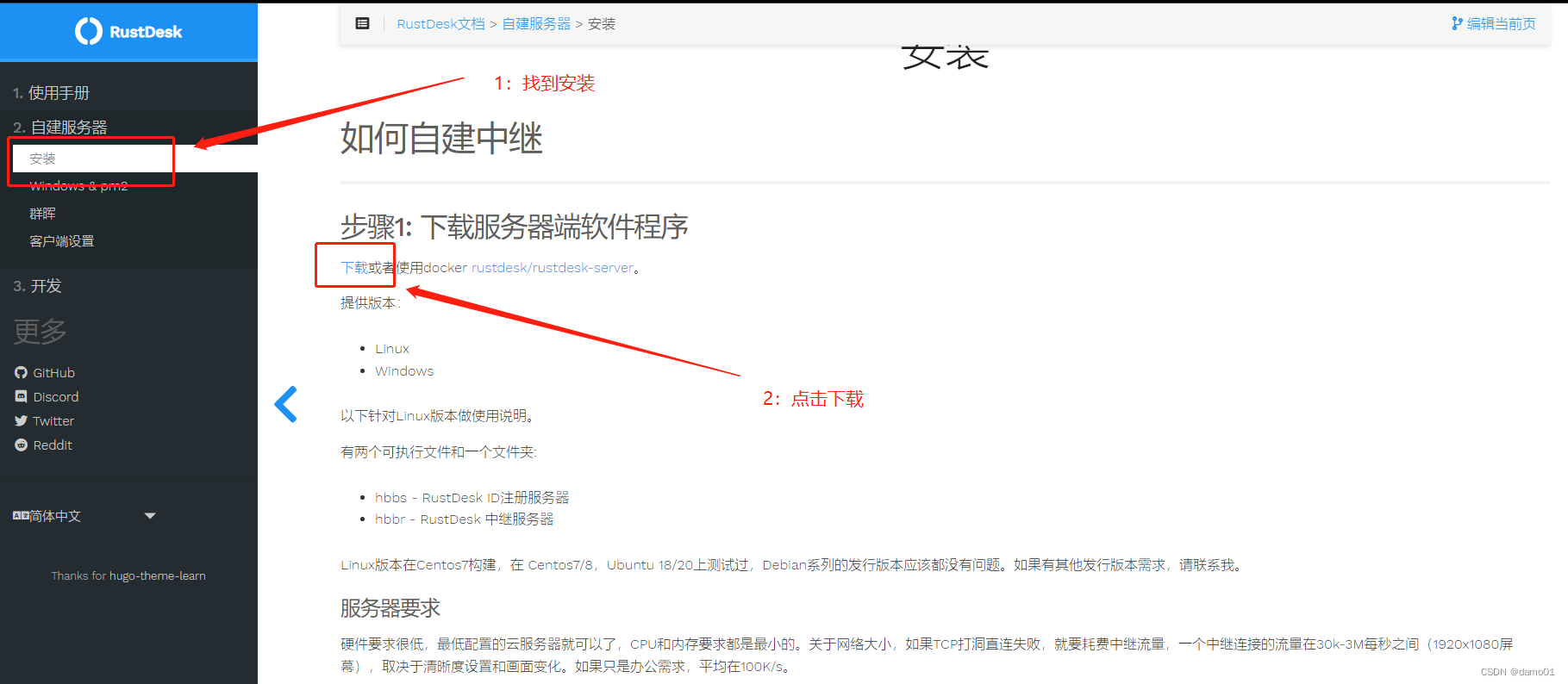
Task: Click the 更多 sidebar heading
Action: coord(40,331)
